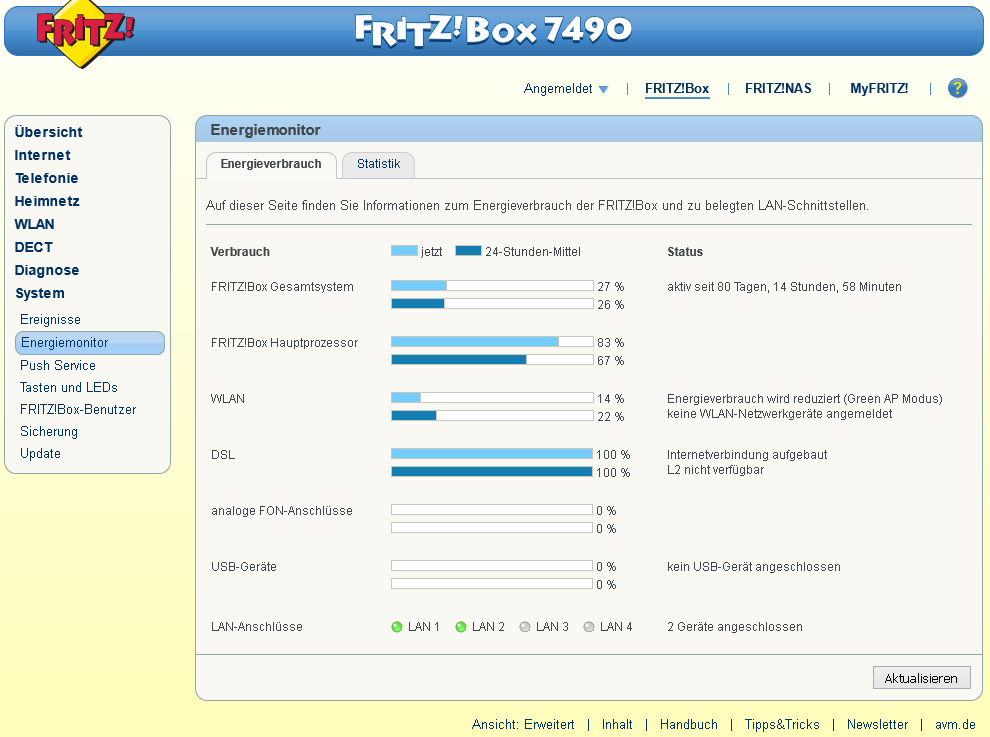Open the Übersicht menu
Screen dimensions: 990x737
coord(49,132)
